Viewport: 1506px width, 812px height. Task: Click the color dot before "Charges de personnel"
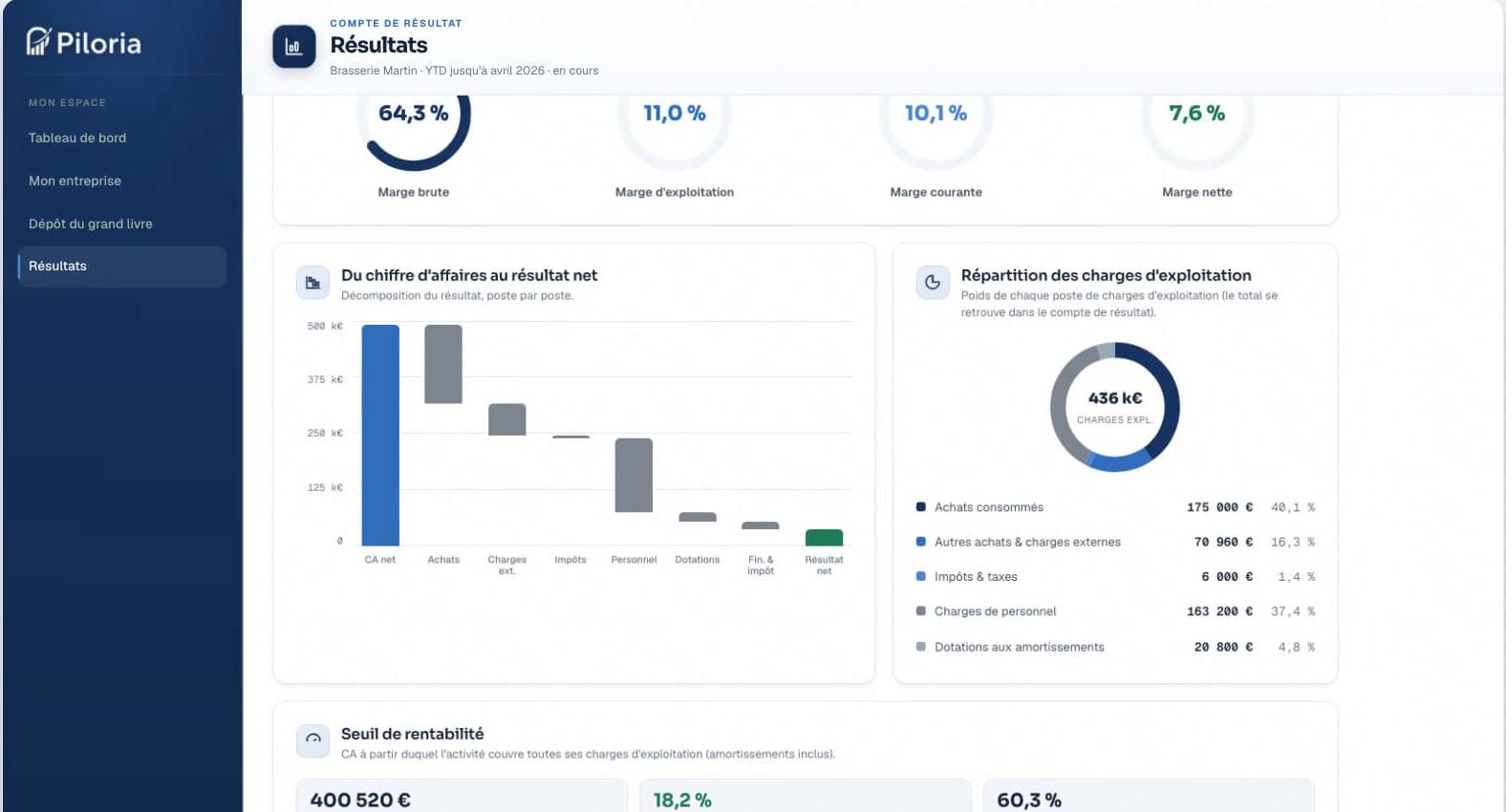(x=921, y=611)
